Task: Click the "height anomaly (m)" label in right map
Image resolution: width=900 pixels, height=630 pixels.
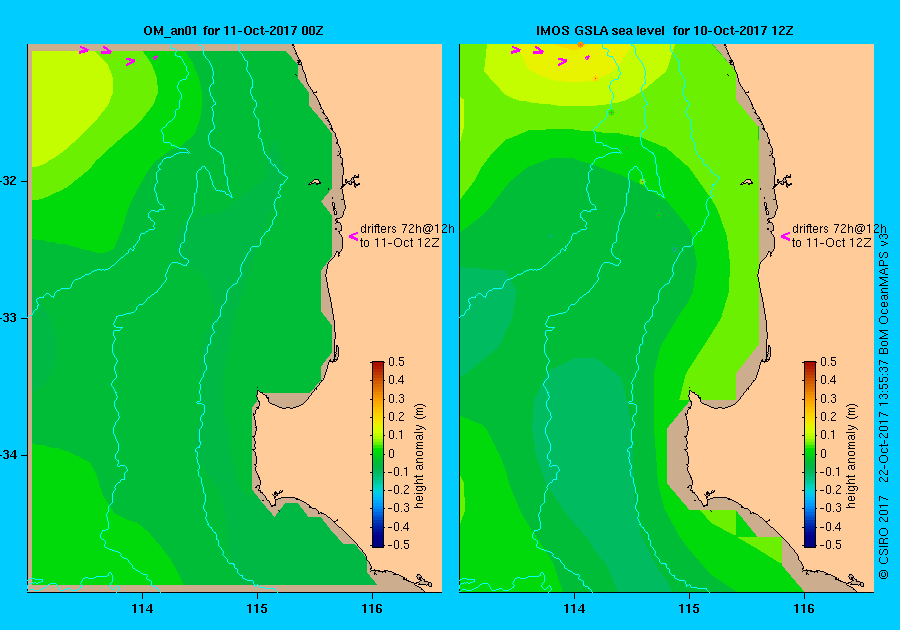Action: coord(851,456)
